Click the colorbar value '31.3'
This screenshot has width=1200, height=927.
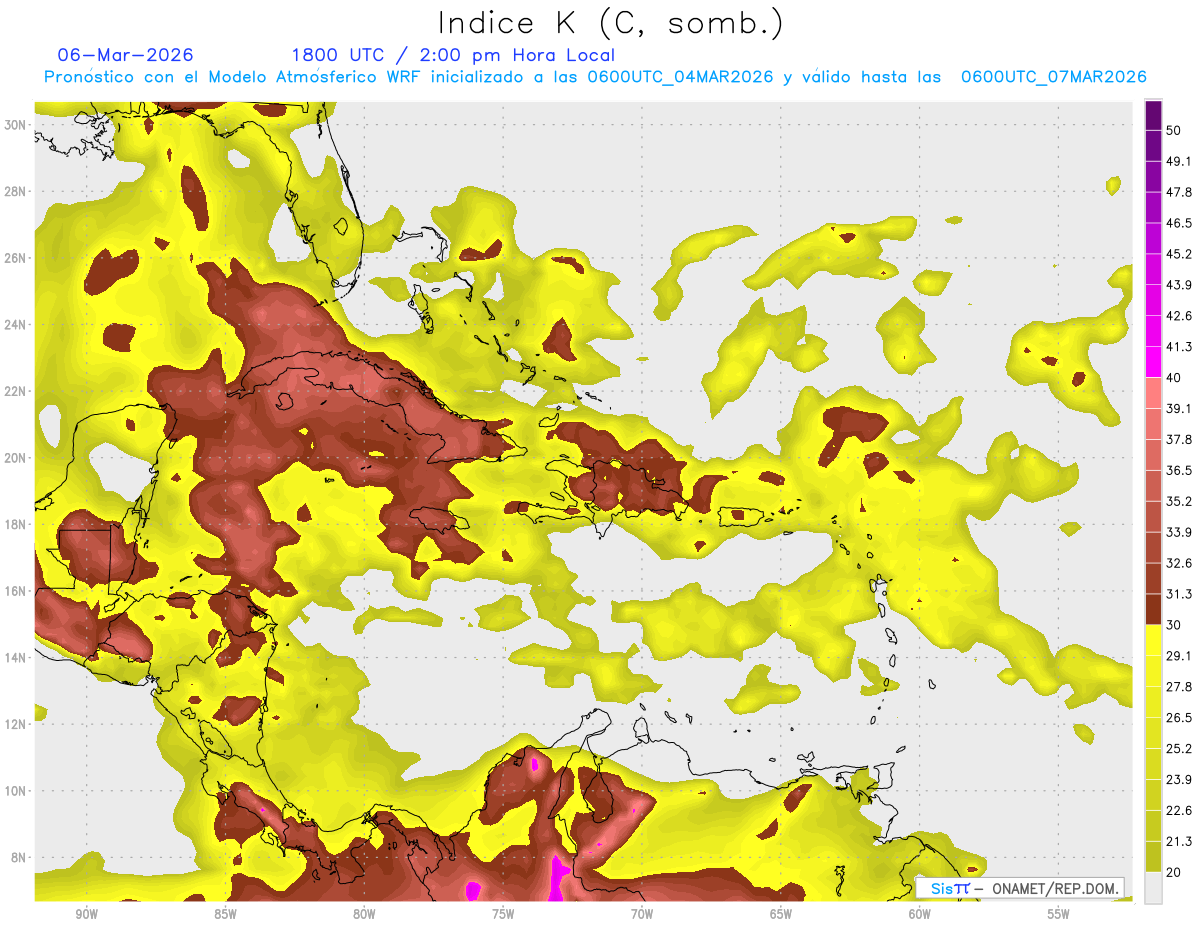pos(1179,594)
